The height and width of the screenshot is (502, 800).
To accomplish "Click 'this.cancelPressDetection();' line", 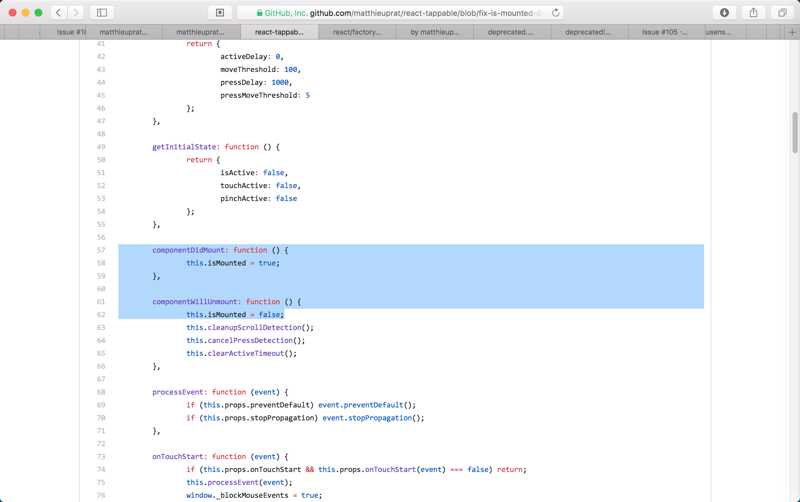I will [x=246, y=340].
